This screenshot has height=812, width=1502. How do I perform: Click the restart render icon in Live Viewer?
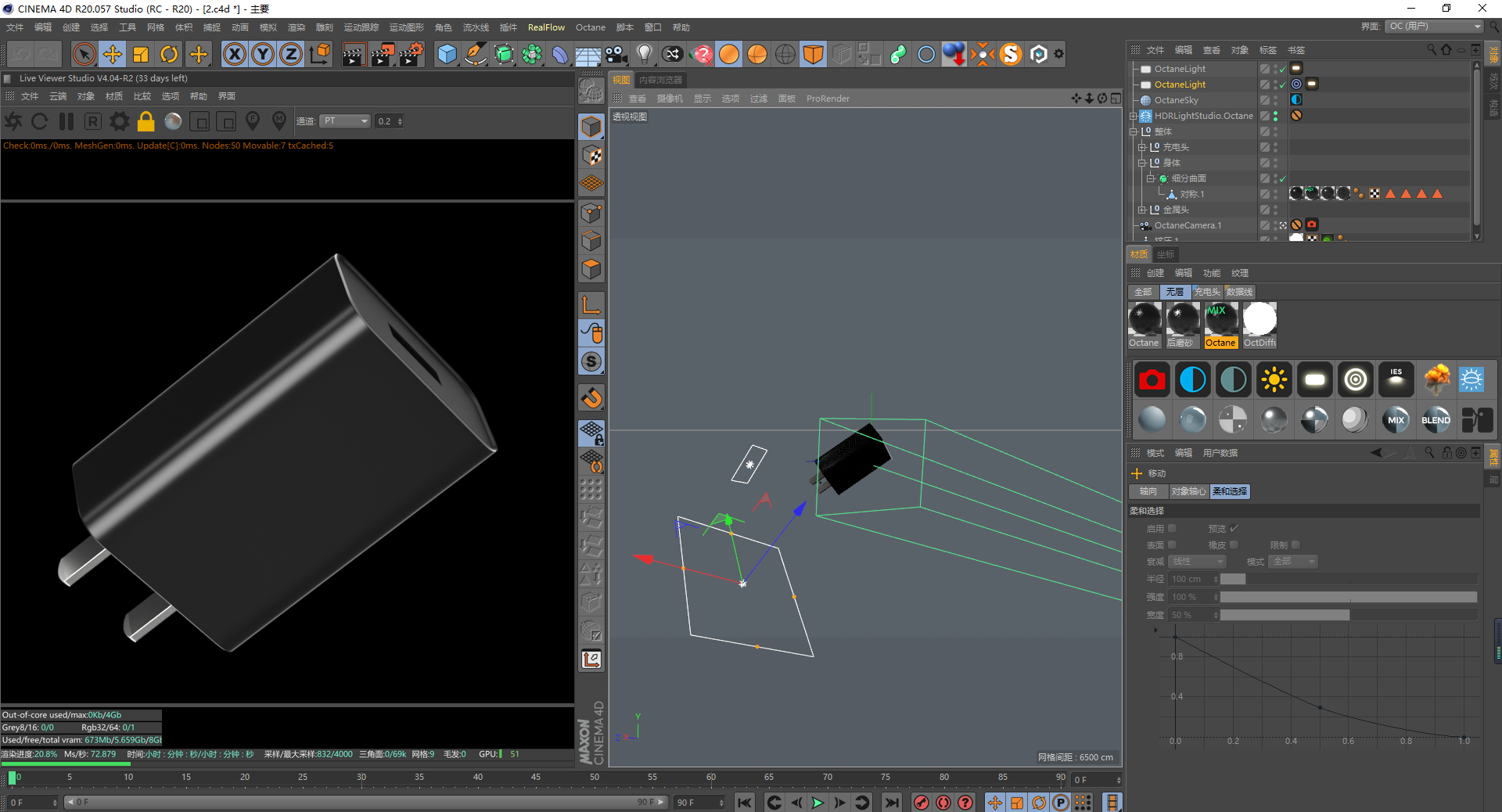point(39,121)
